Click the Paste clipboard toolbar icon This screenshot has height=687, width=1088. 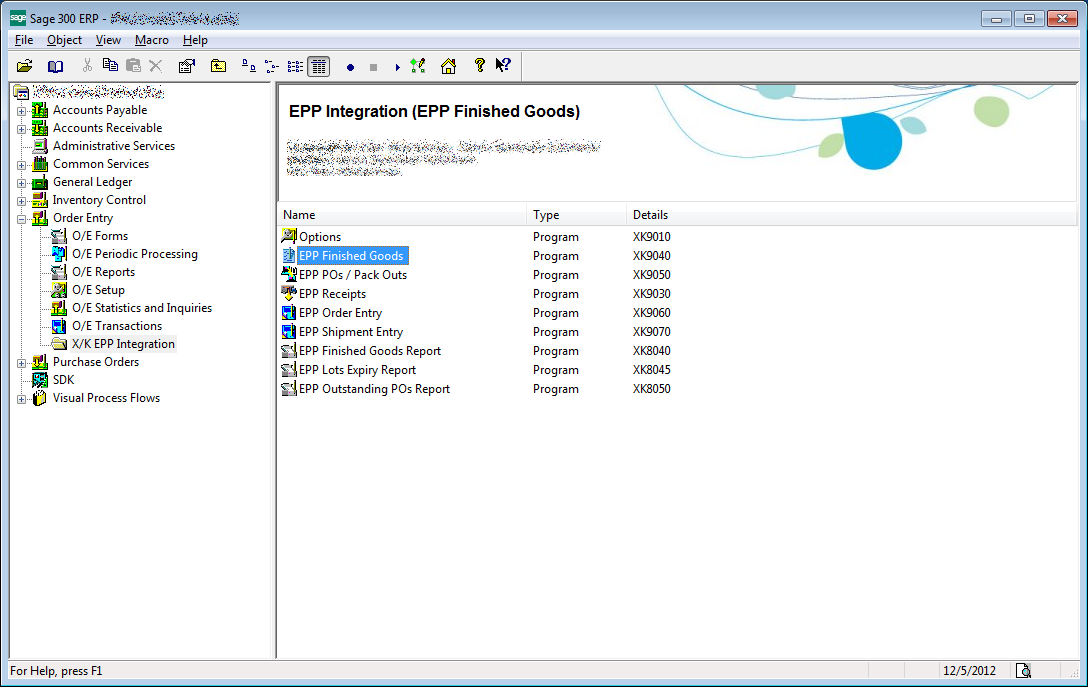click(133, 66)
